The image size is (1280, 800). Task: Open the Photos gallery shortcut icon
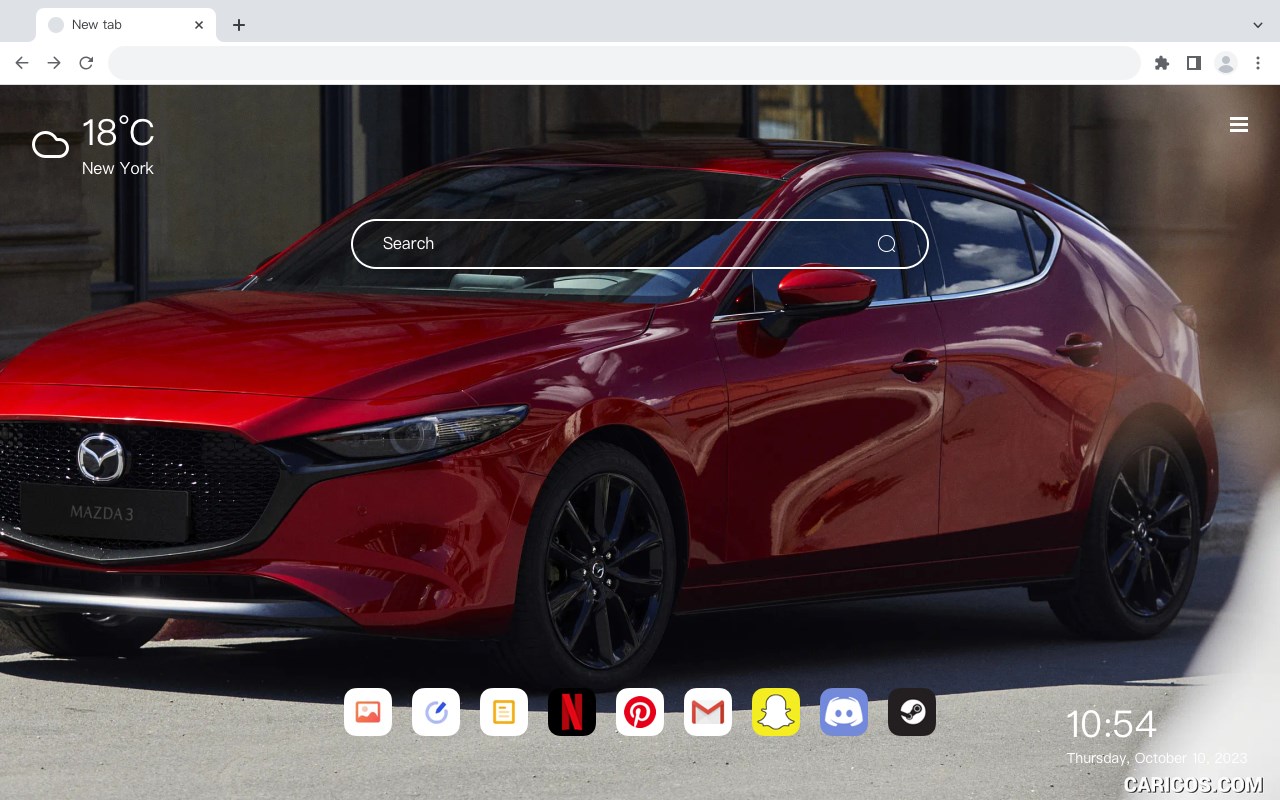coord(368,712)
